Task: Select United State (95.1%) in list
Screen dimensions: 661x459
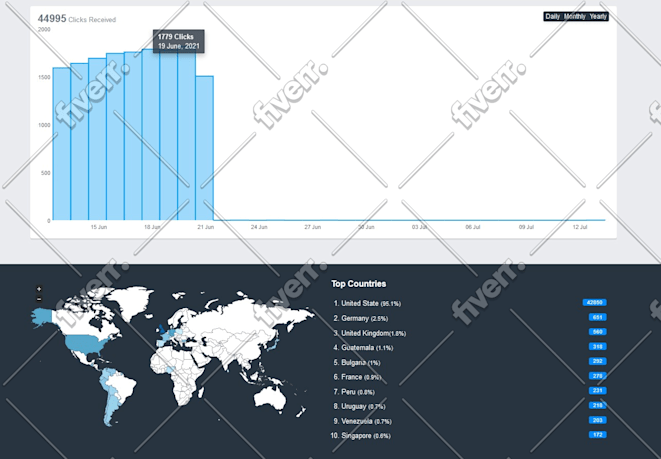Action: (x=367, y=303)
